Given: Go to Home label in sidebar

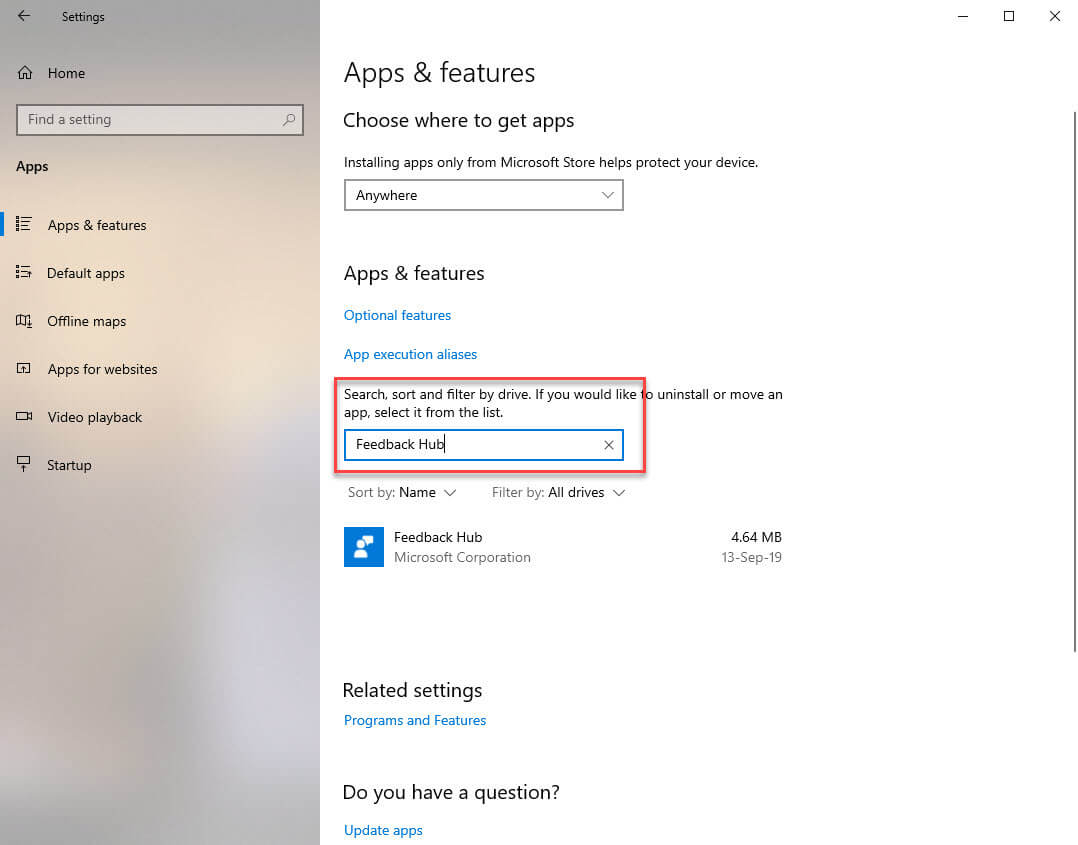Looking at the screenshot, I should (x=66, y=73).
